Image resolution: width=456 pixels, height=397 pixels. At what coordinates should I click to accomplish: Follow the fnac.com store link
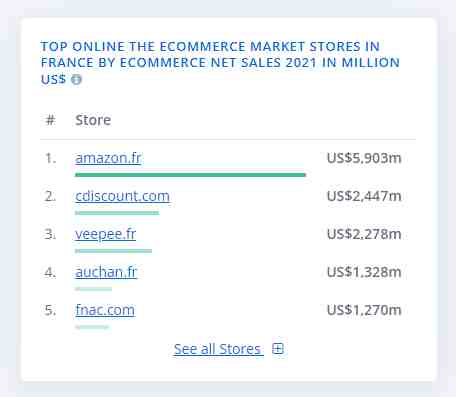coord(105,310)
